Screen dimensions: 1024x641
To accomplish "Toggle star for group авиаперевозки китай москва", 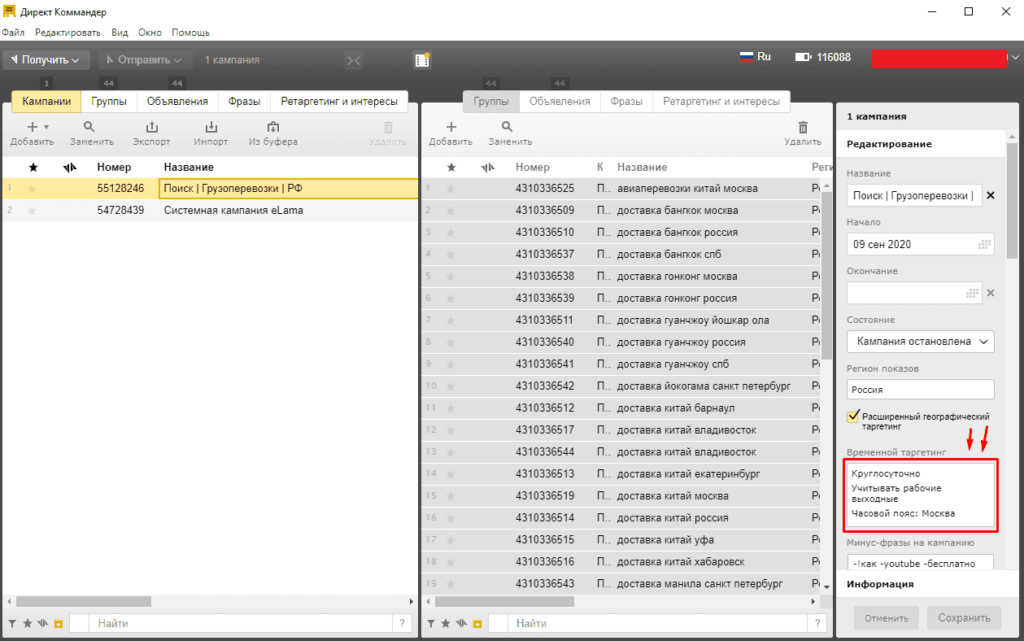I will click(451, 189).
